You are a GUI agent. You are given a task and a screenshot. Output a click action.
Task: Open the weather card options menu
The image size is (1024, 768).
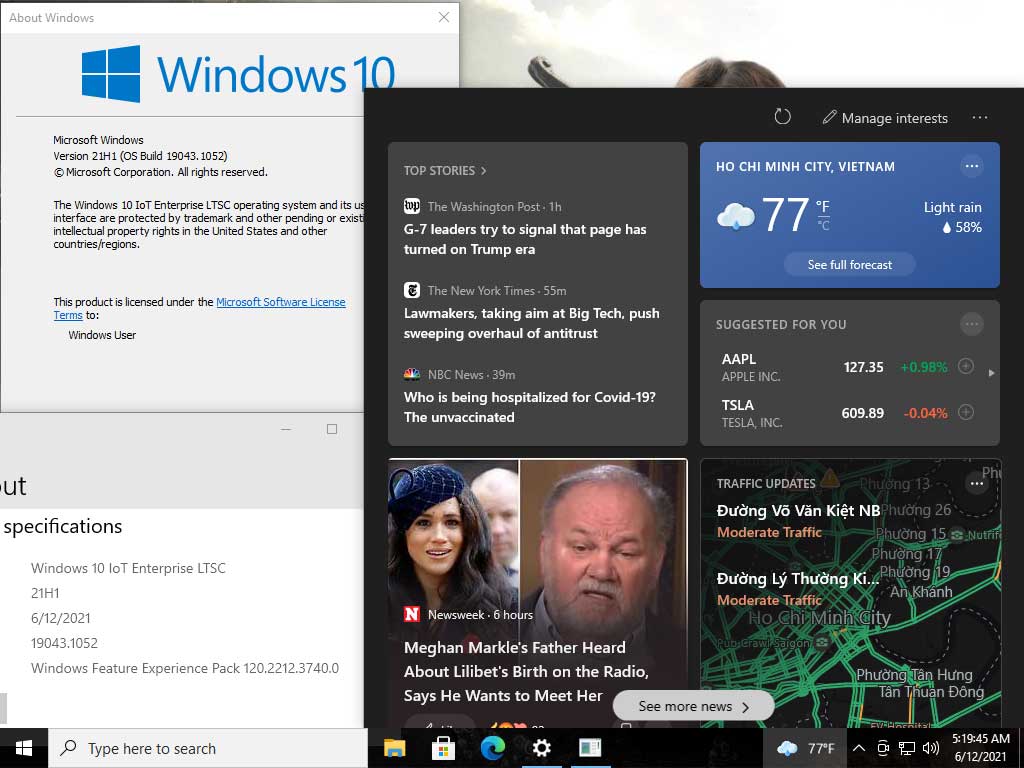[972, 166]
